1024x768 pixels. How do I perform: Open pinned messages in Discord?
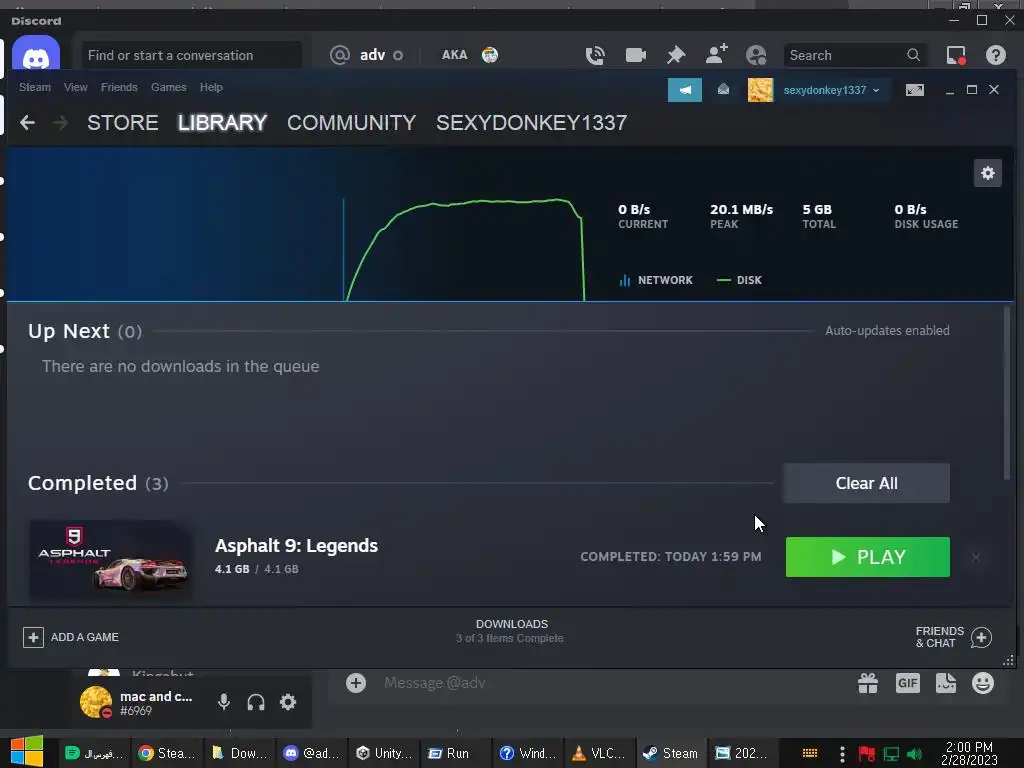(x=676, y=56)
